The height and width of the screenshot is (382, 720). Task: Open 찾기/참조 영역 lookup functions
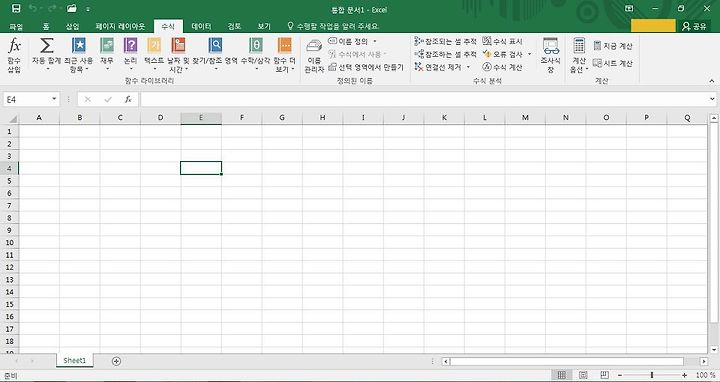pyautogui.click(x=215, y=55)
